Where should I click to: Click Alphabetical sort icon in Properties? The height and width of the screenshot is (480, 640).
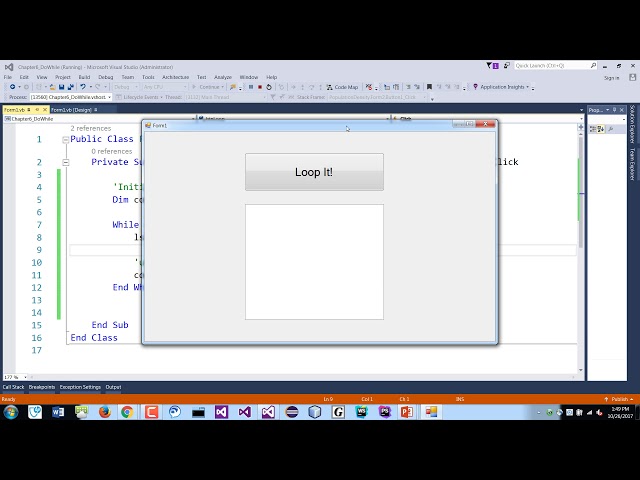tap(601, 129)
